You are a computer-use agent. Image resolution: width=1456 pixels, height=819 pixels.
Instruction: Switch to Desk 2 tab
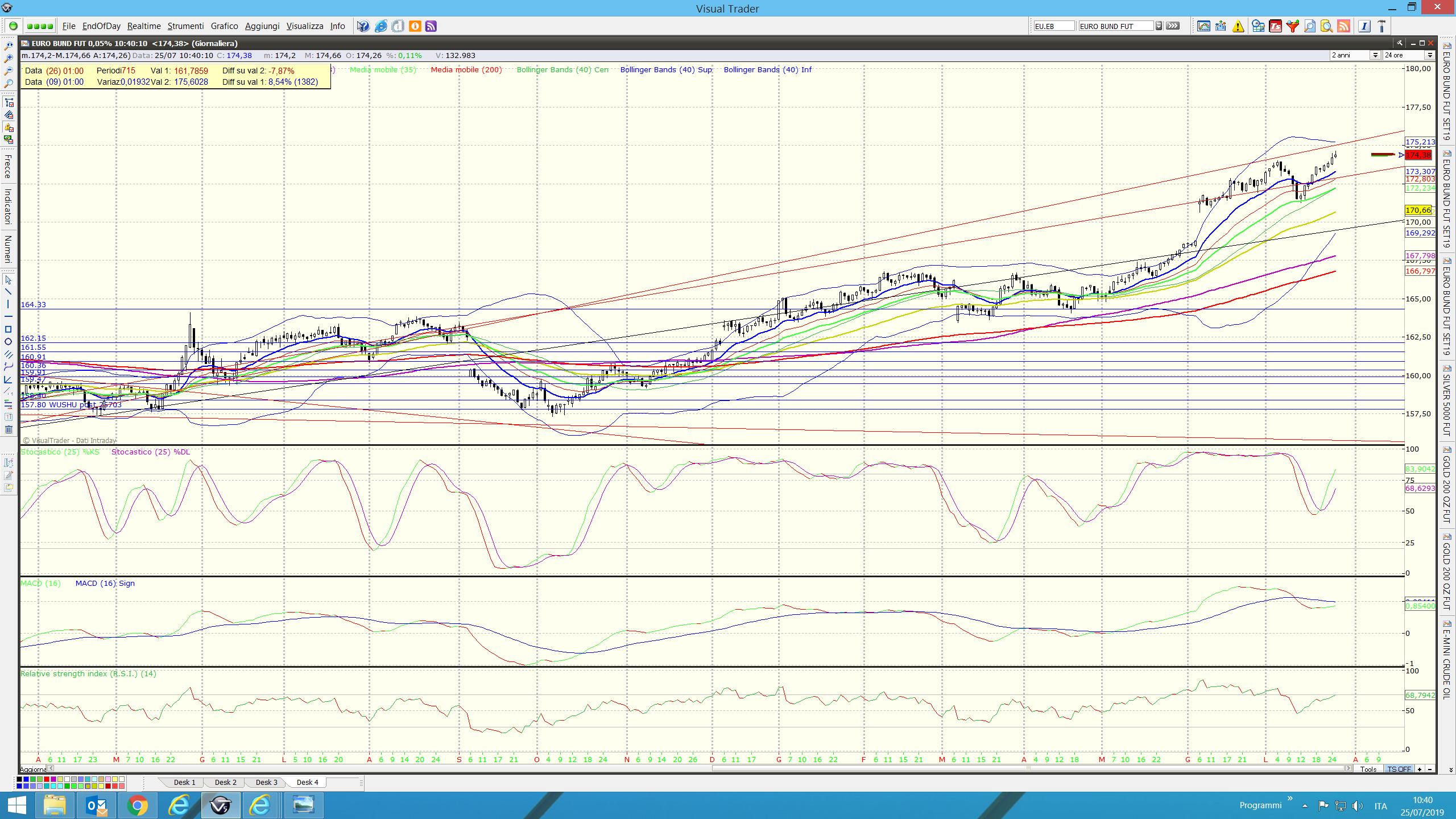(x=225, y=782)
